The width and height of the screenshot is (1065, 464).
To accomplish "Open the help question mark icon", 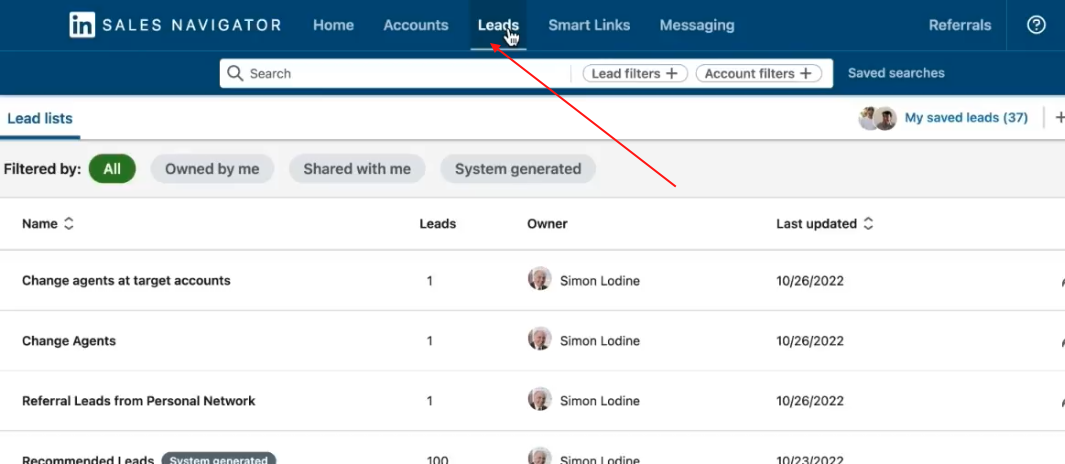I will coord(1036,25).
